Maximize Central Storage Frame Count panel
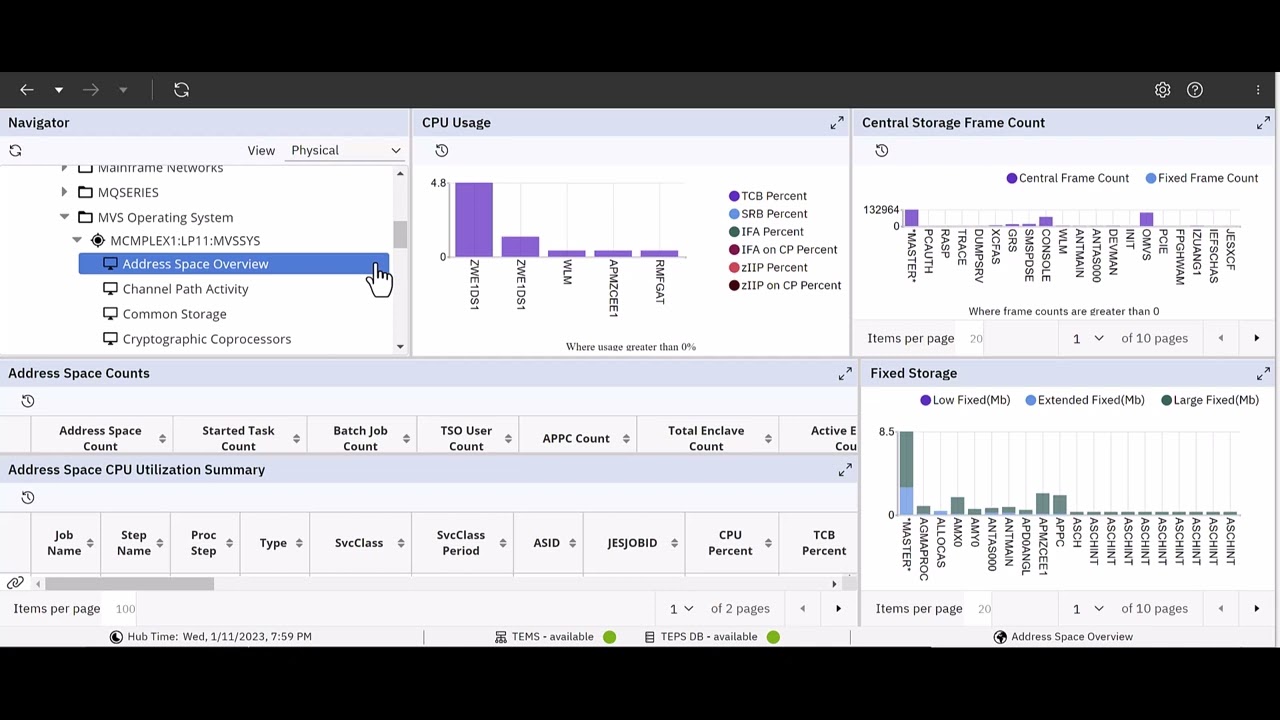The image size is (1280, 720). click(x=1263, y=123)
